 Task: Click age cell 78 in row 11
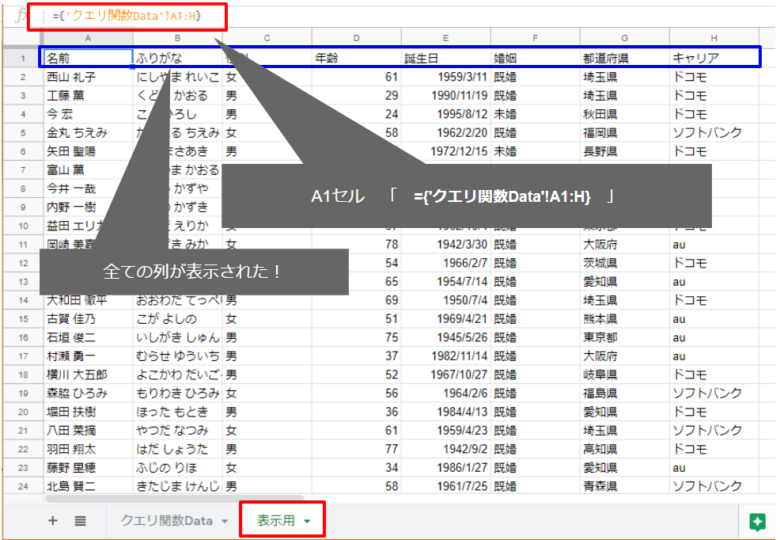(356, 245)
